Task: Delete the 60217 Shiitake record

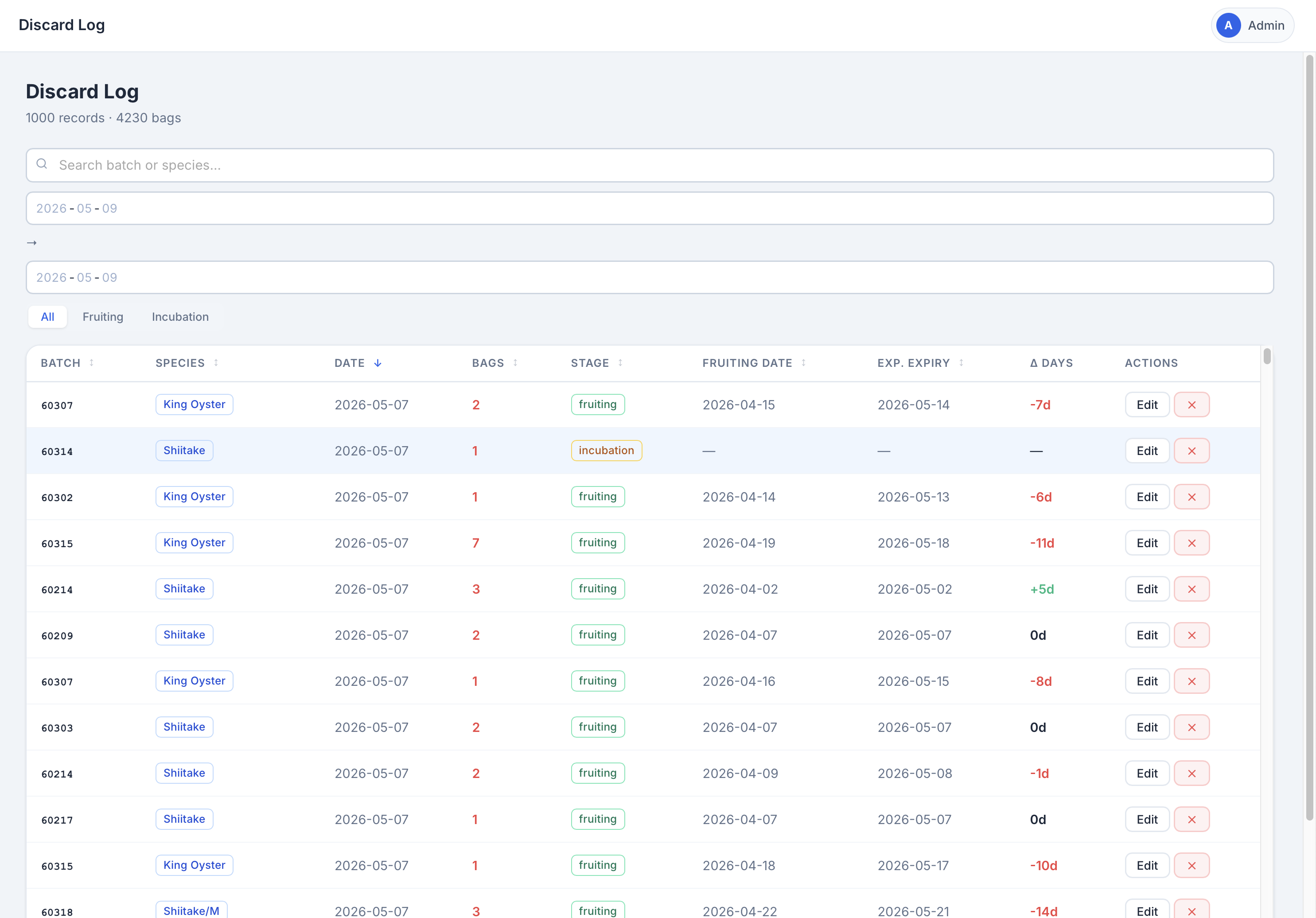Action: (1191, 820)
